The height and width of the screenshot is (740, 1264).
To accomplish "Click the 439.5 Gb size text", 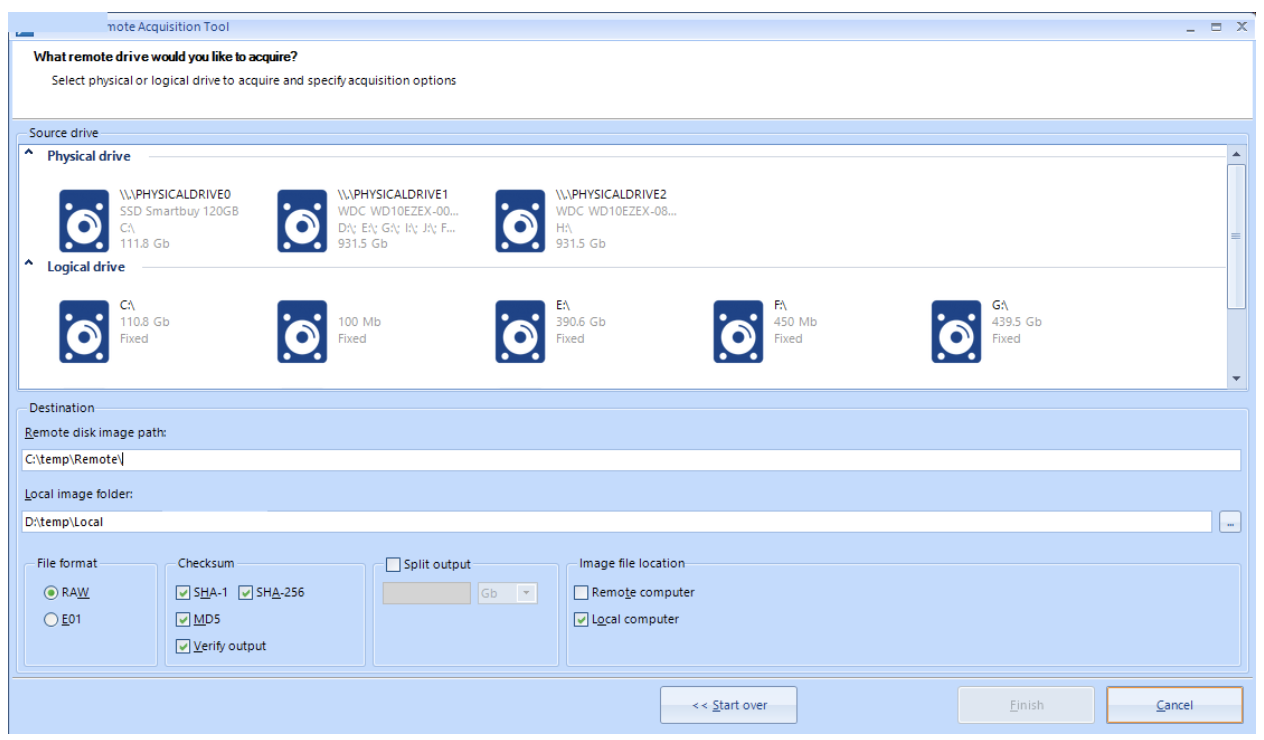I will tap(1016, 322).
